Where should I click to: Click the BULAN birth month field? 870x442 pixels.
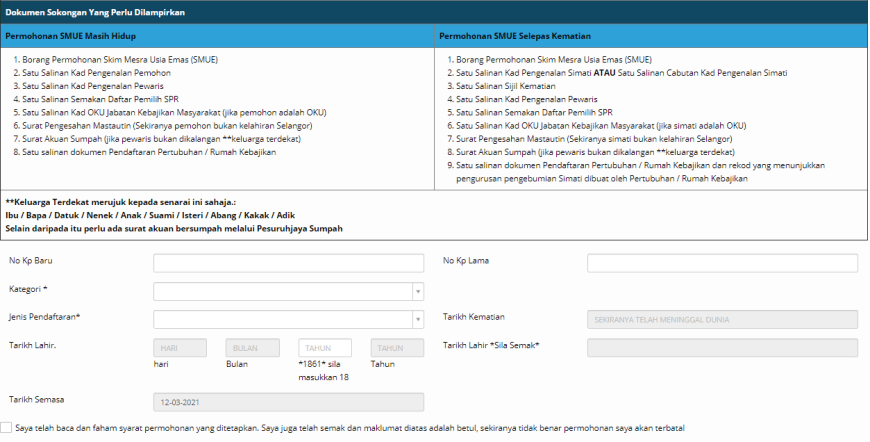click(x=252, y=348)
